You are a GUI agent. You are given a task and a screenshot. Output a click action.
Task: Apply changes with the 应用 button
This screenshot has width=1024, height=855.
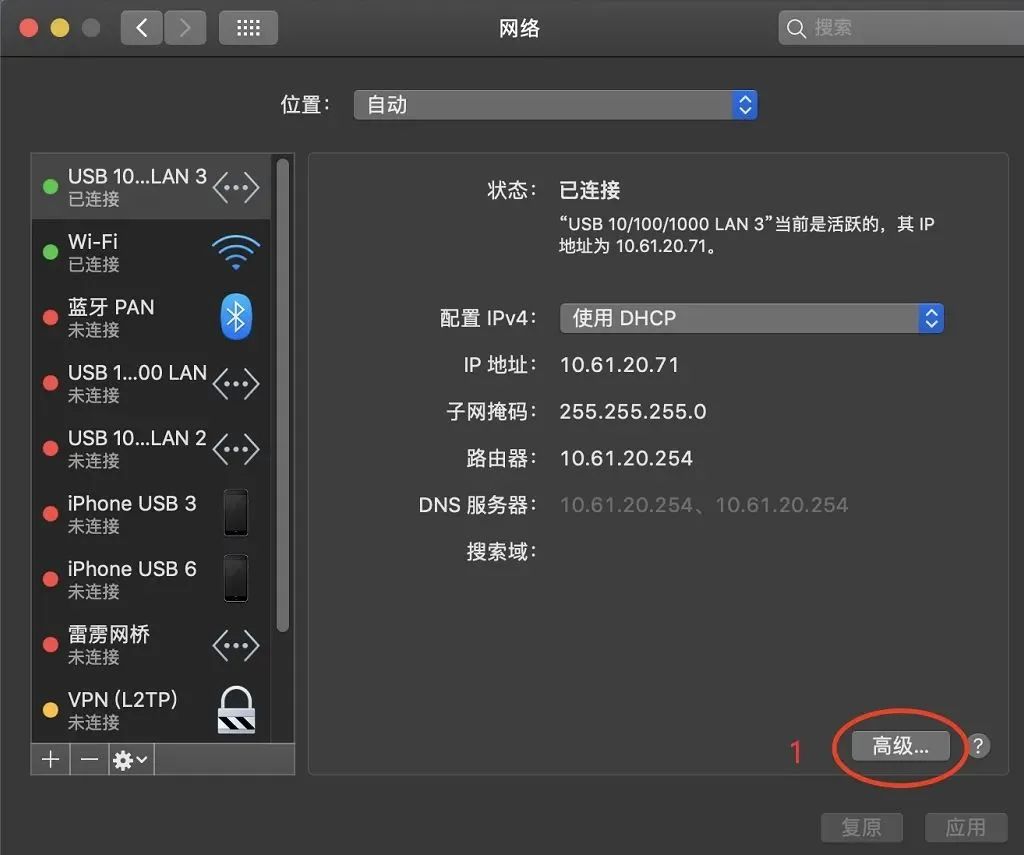(966, 827)
